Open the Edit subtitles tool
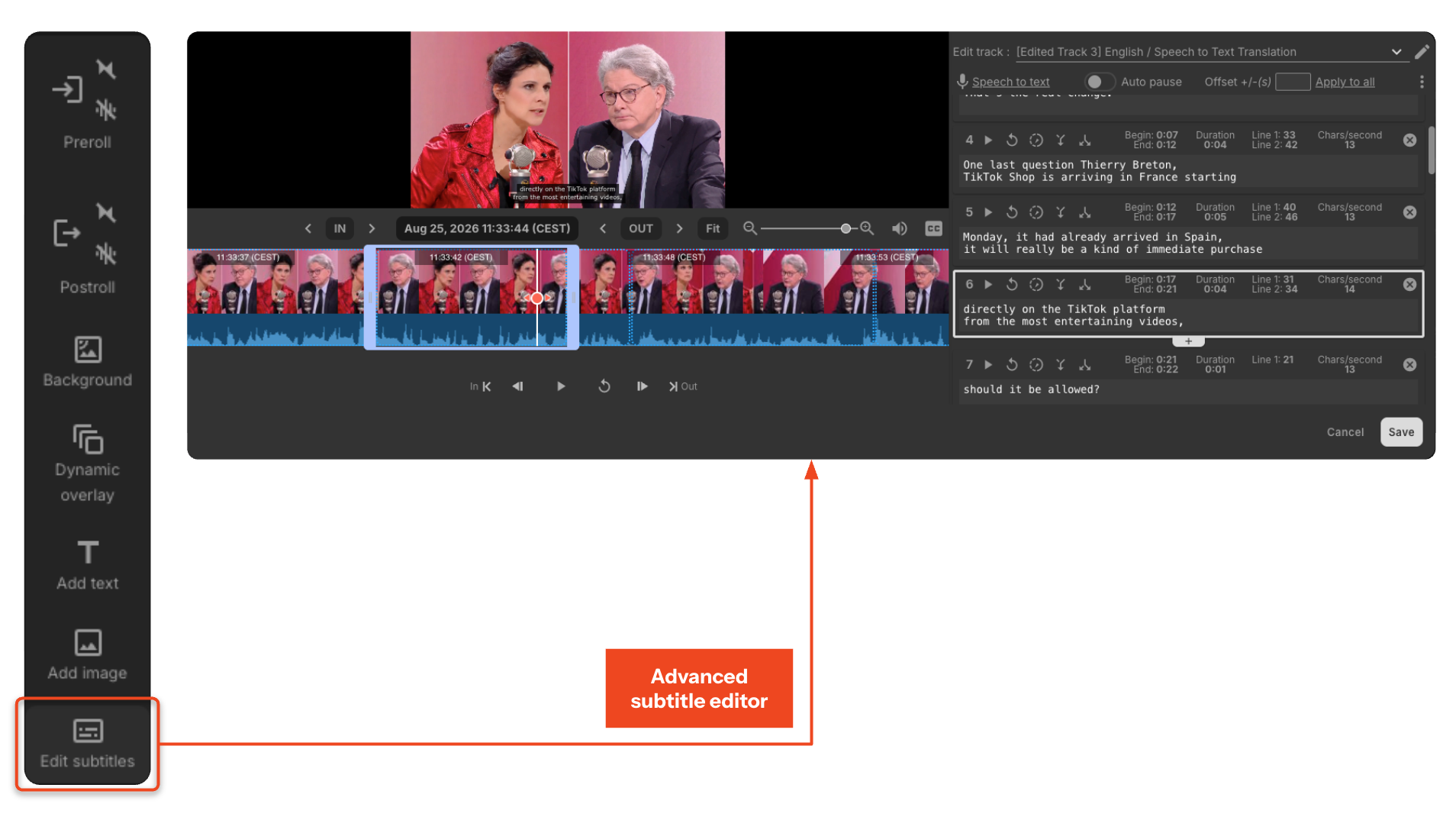The image size is (1456, 817). pyautogui.click(x=88, y=744)
